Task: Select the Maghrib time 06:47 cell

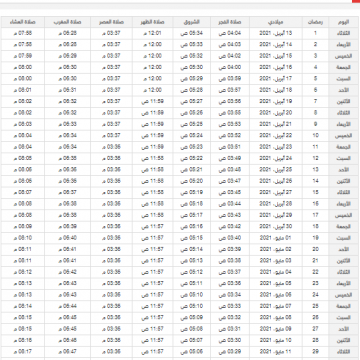Action: pos(67,352)
